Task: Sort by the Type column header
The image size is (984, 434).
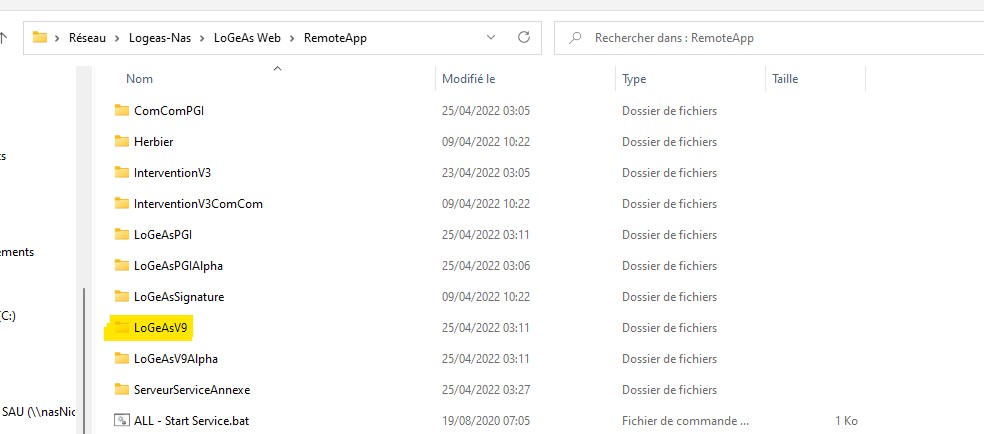Action: [x=634, y=79]
